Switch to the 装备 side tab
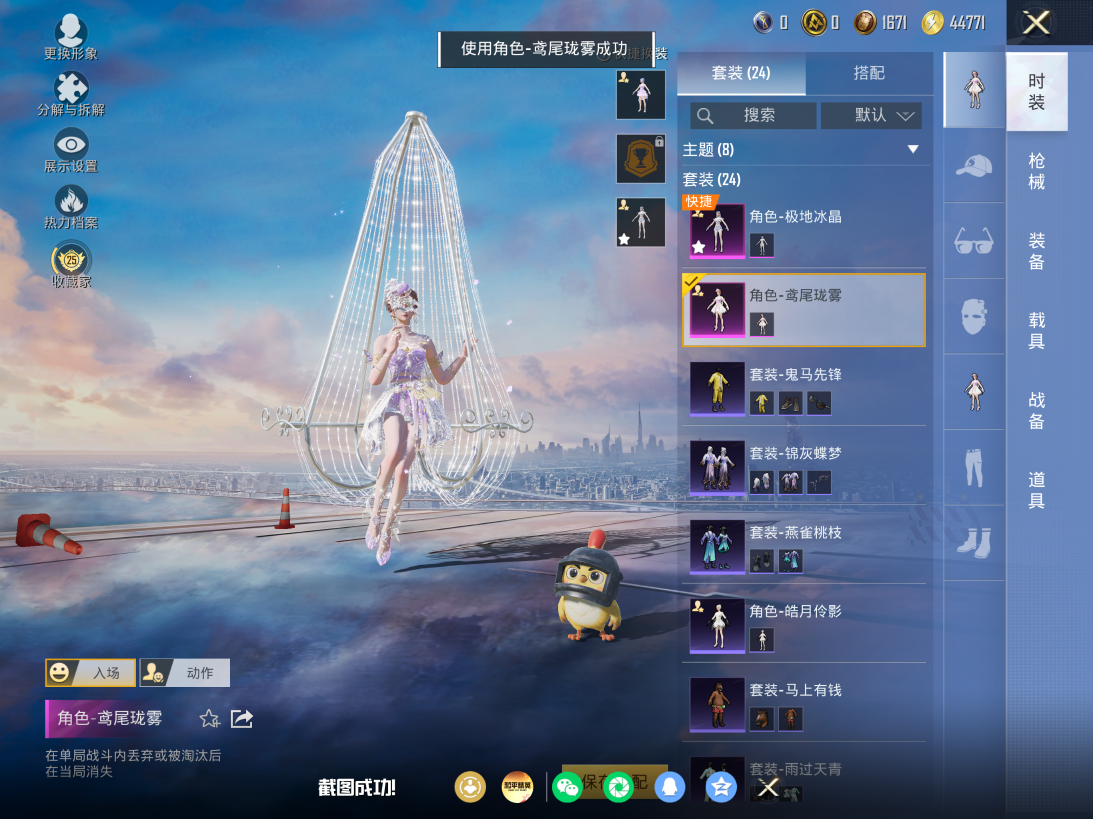Image resolution: width=1093 pixels, height=819 pixels. click(x=1037, y=251)
